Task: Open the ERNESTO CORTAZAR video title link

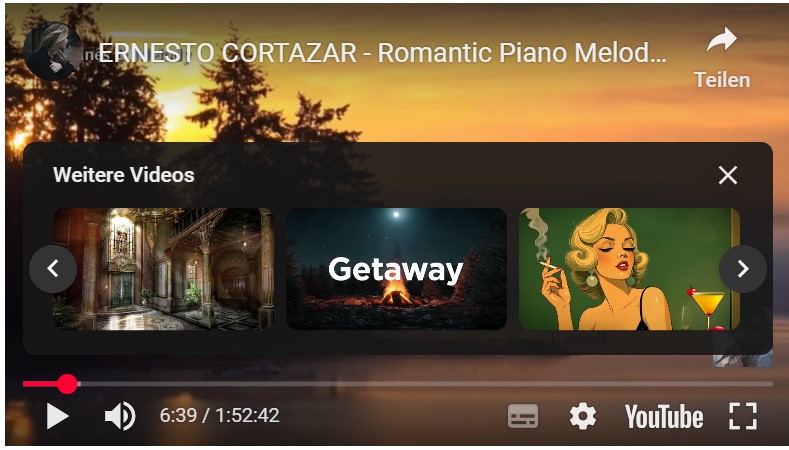Action: 382,53
